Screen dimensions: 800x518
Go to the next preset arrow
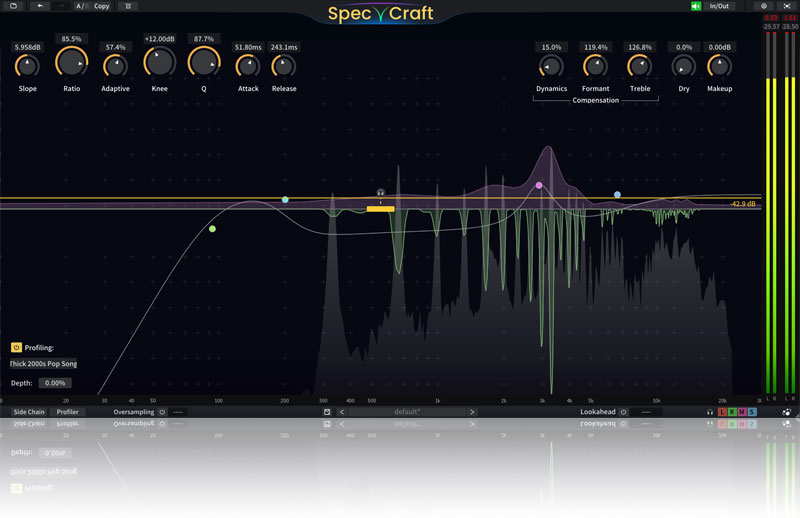(x=472, y=412)
